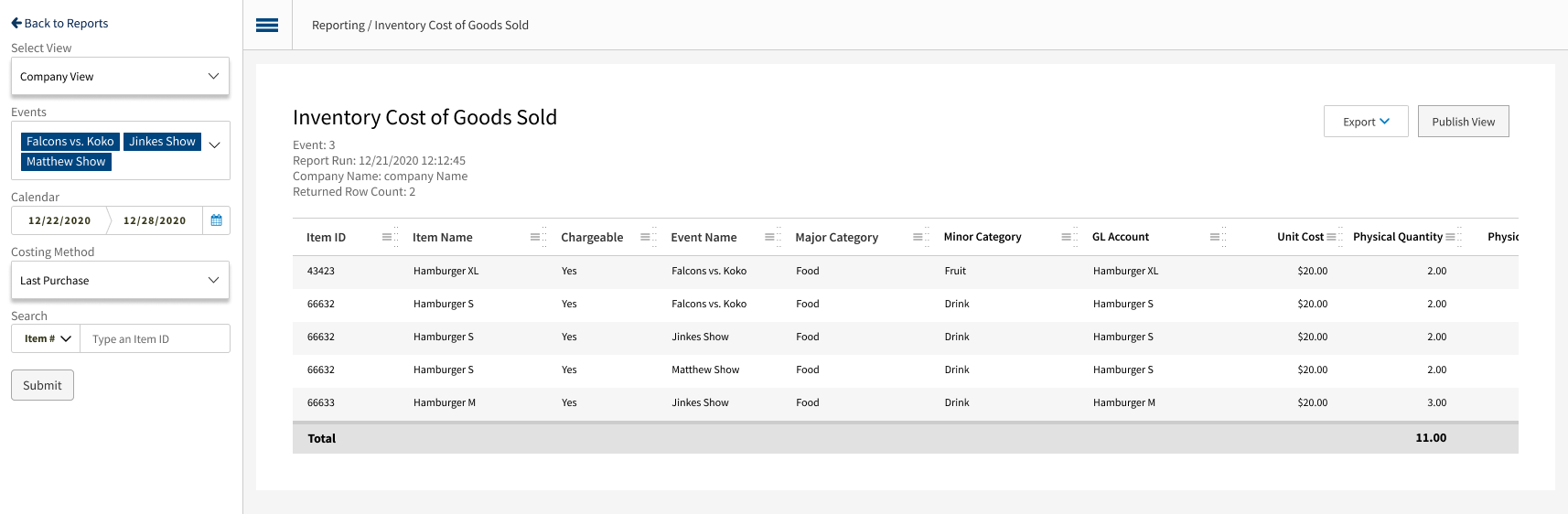Open the Last Purchase costing method dropdown
Screen dimensions: 1568x514
(x=120, y=280)
